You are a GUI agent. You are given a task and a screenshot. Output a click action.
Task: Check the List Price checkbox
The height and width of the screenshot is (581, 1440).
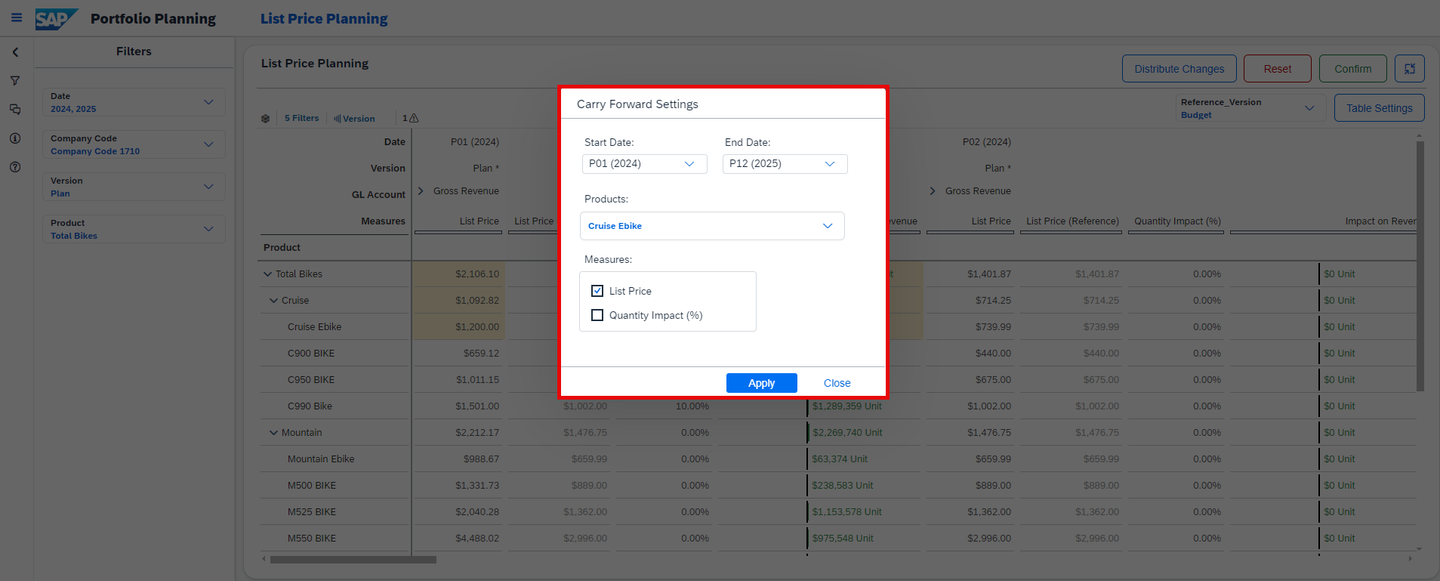click(597, 291)
